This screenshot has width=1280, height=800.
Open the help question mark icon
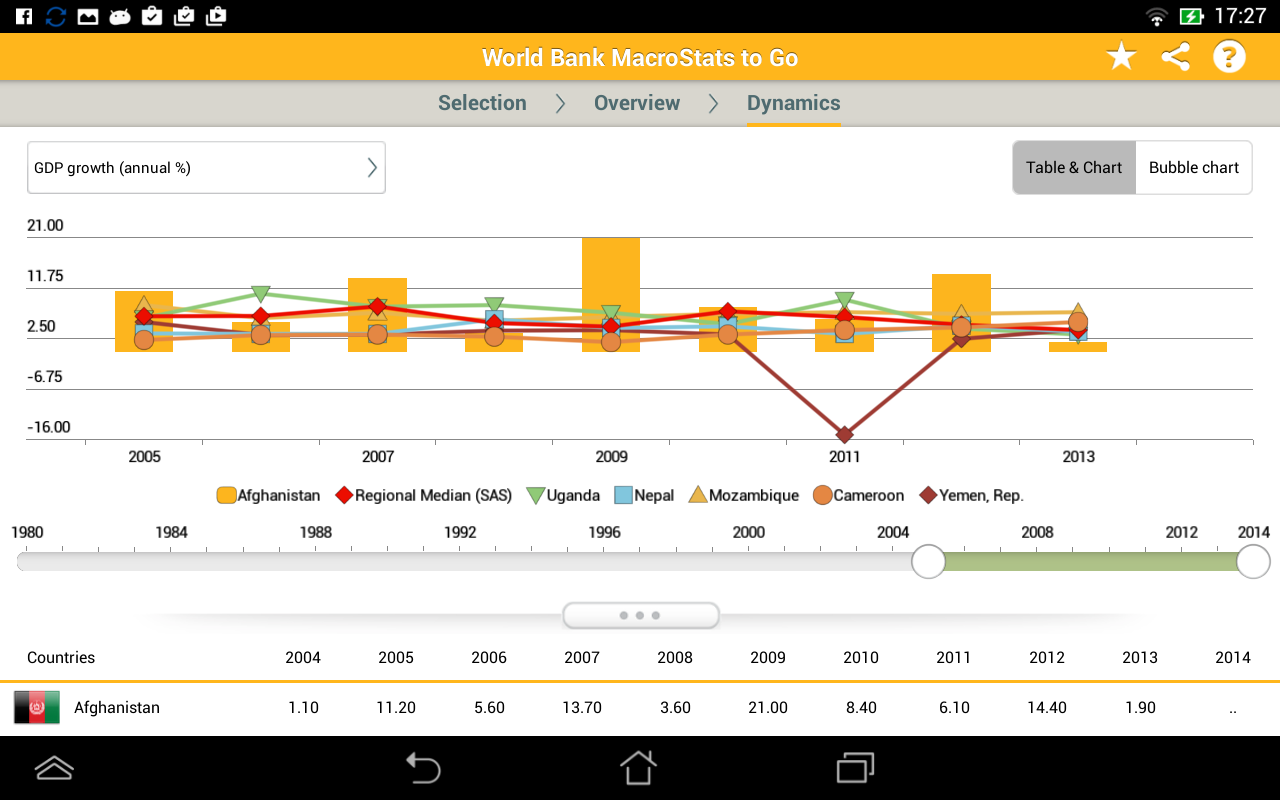click(x=1229, y=57)
